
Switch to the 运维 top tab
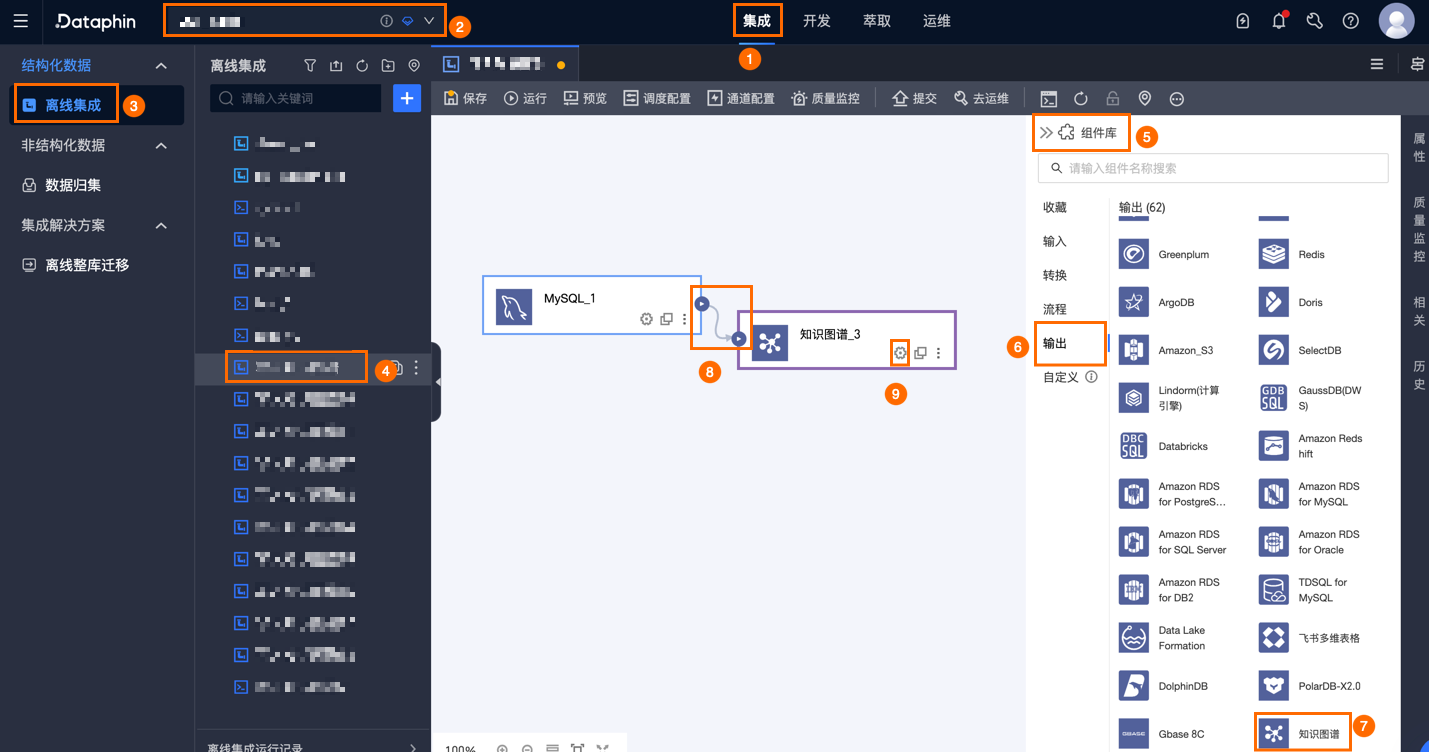937,21
